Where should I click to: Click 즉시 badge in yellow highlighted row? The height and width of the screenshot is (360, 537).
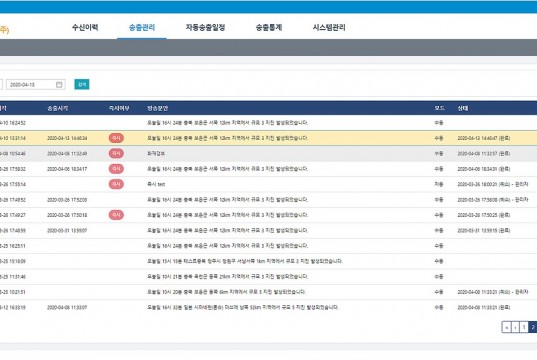pyautogui.click(x=116, y=138)
